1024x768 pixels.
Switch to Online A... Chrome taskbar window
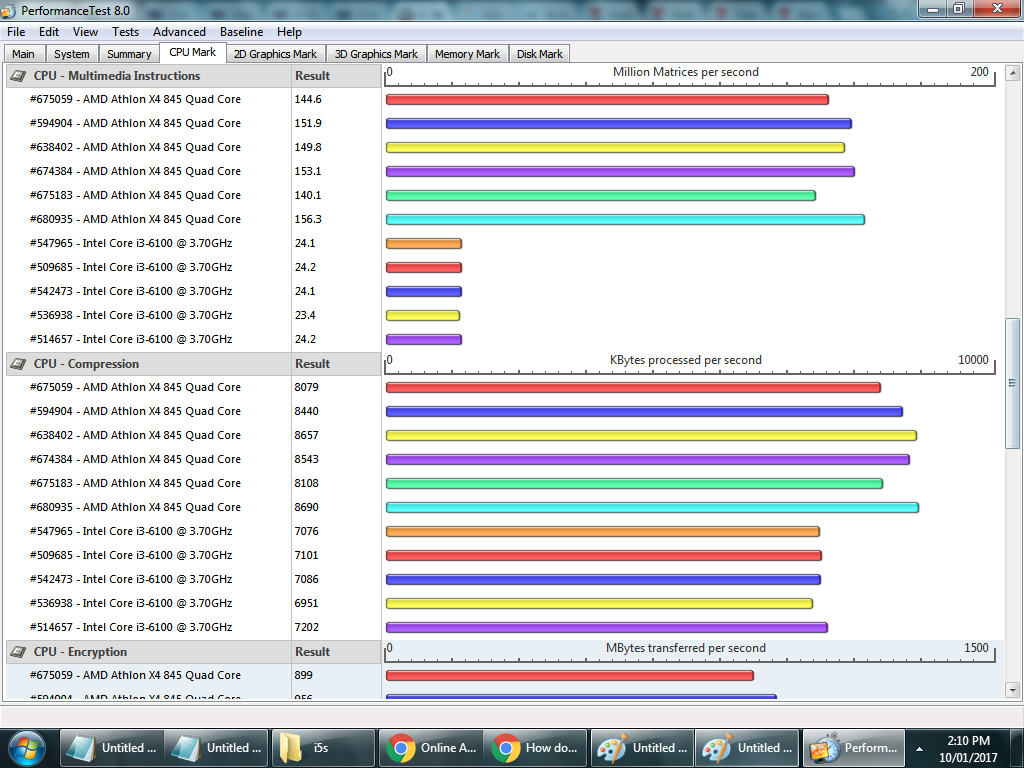(430, 748)
